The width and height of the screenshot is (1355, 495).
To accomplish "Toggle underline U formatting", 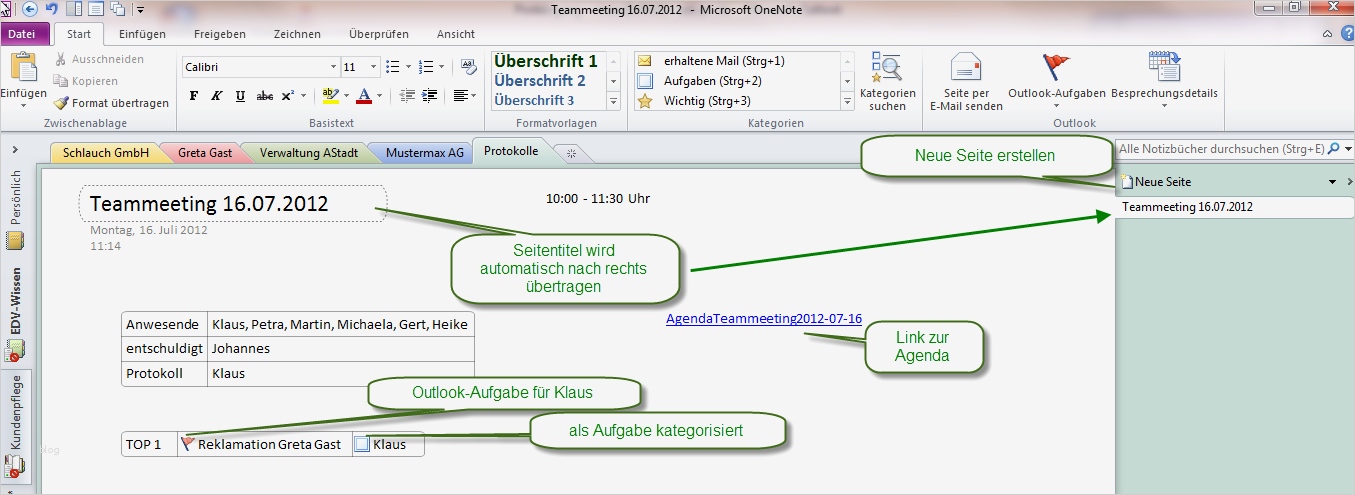I will (240, 96).
